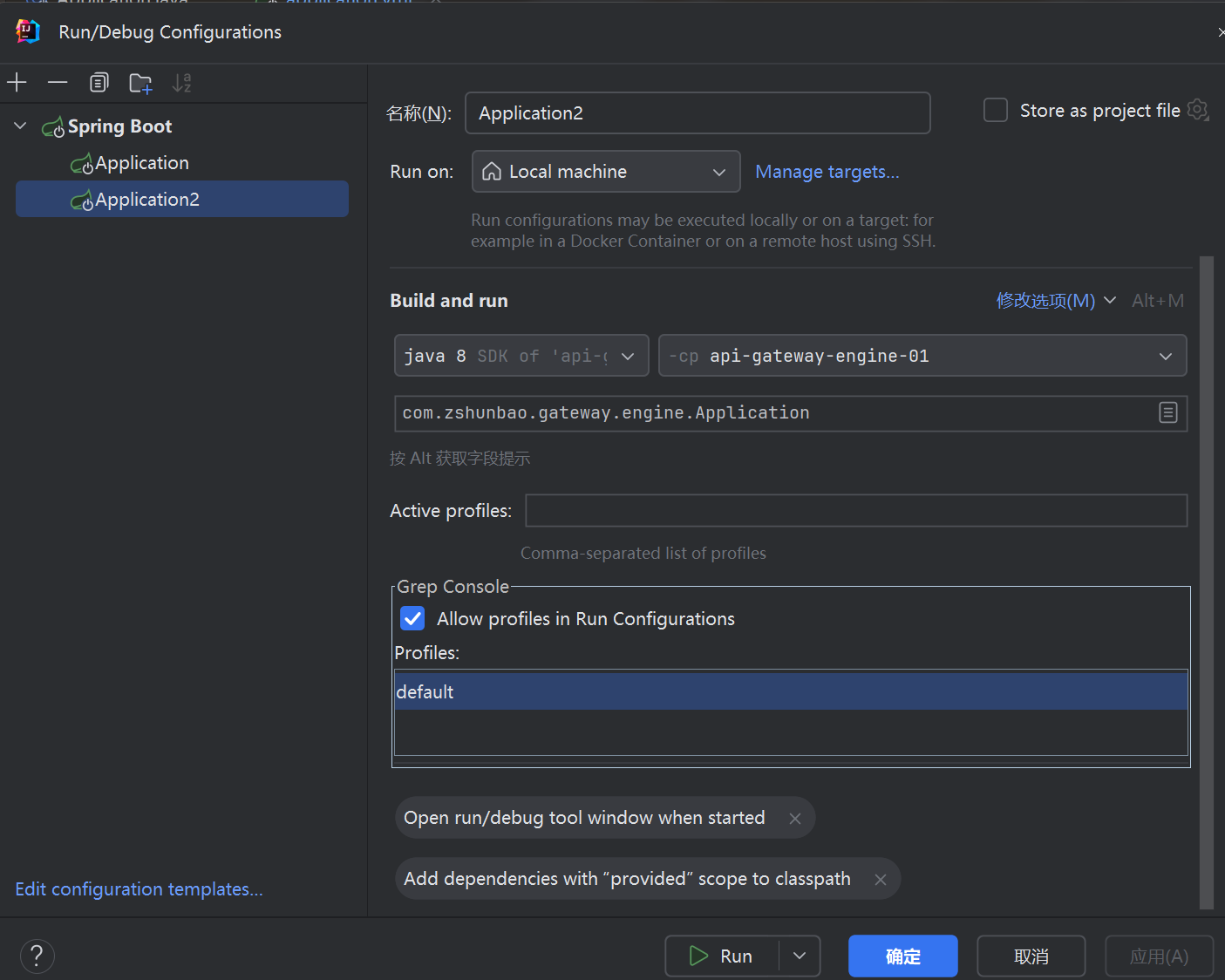Open the java 8 SDK dropdown

521,356
